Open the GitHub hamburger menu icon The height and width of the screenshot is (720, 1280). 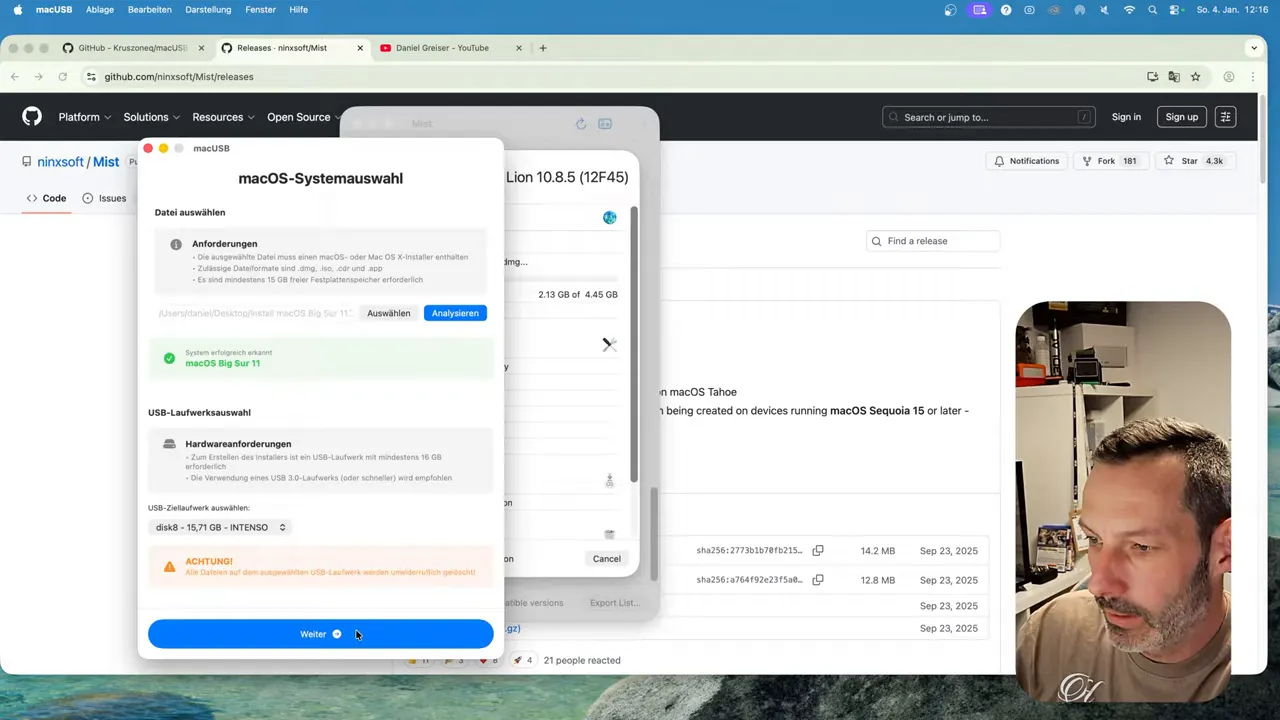[x=1225, y=117]
